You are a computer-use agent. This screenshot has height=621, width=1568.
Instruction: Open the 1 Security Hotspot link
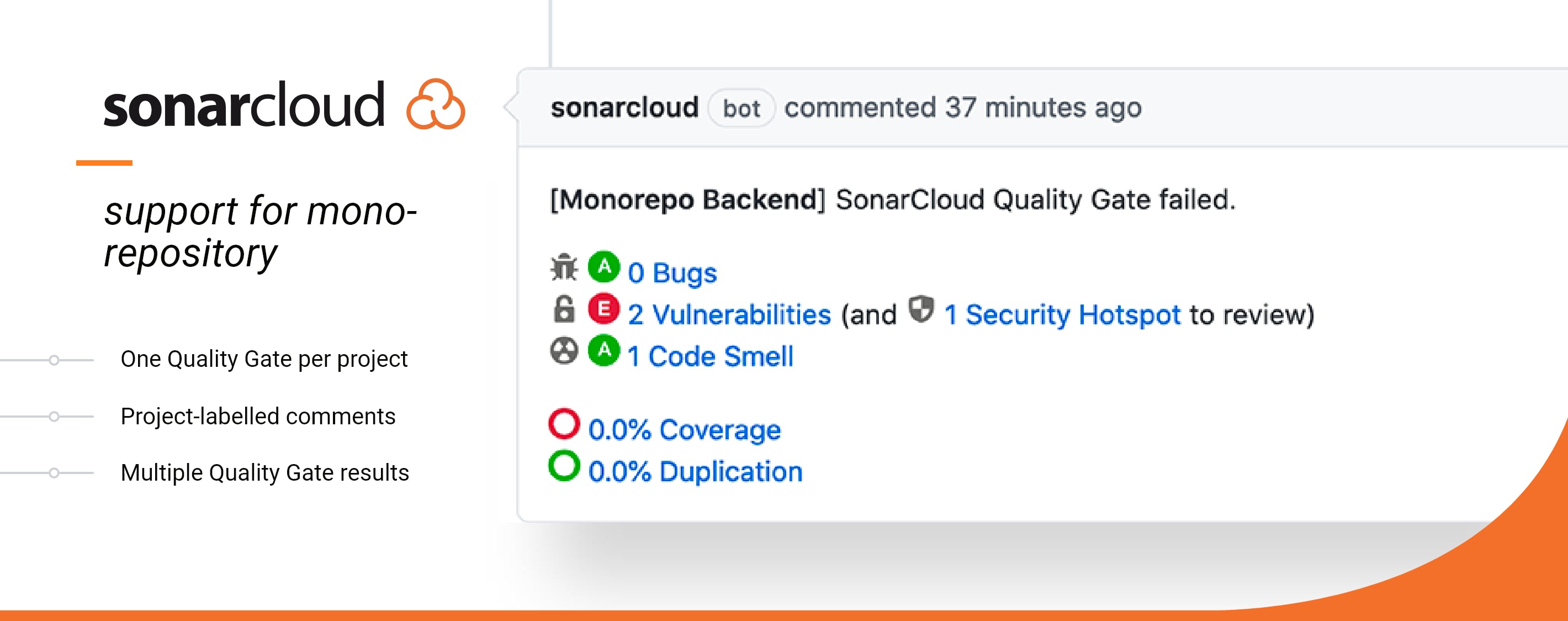coord(1062,315)
